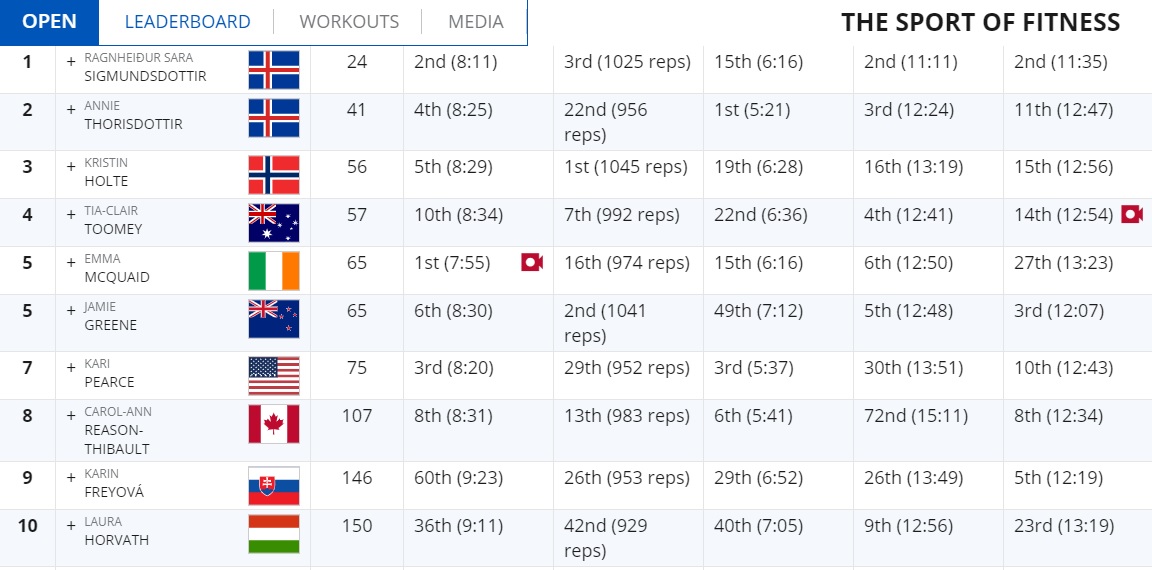Click Canadian flag beside Carol-Ann Reason-Thibault

pos(274,424)
